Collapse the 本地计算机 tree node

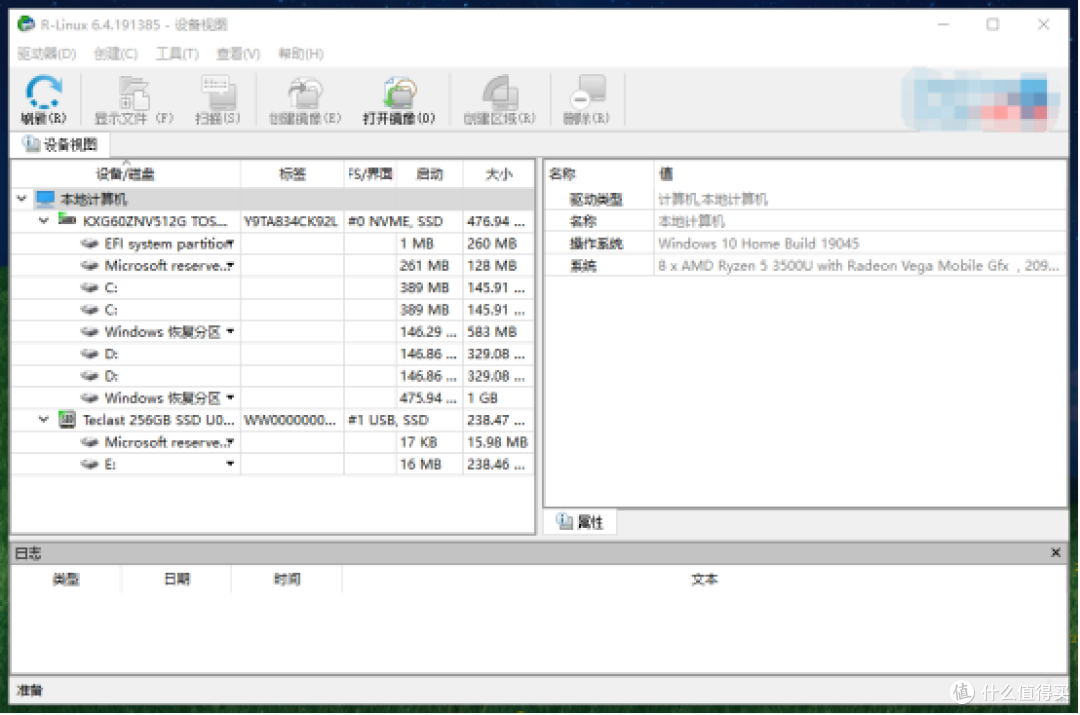tap(21, 199)
